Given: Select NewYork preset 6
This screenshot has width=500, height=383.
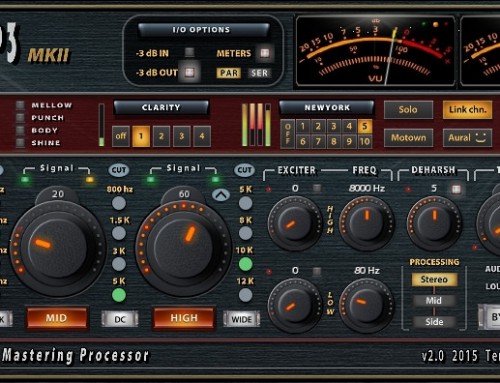Looking at the screenshot, I should coord(303,141).
